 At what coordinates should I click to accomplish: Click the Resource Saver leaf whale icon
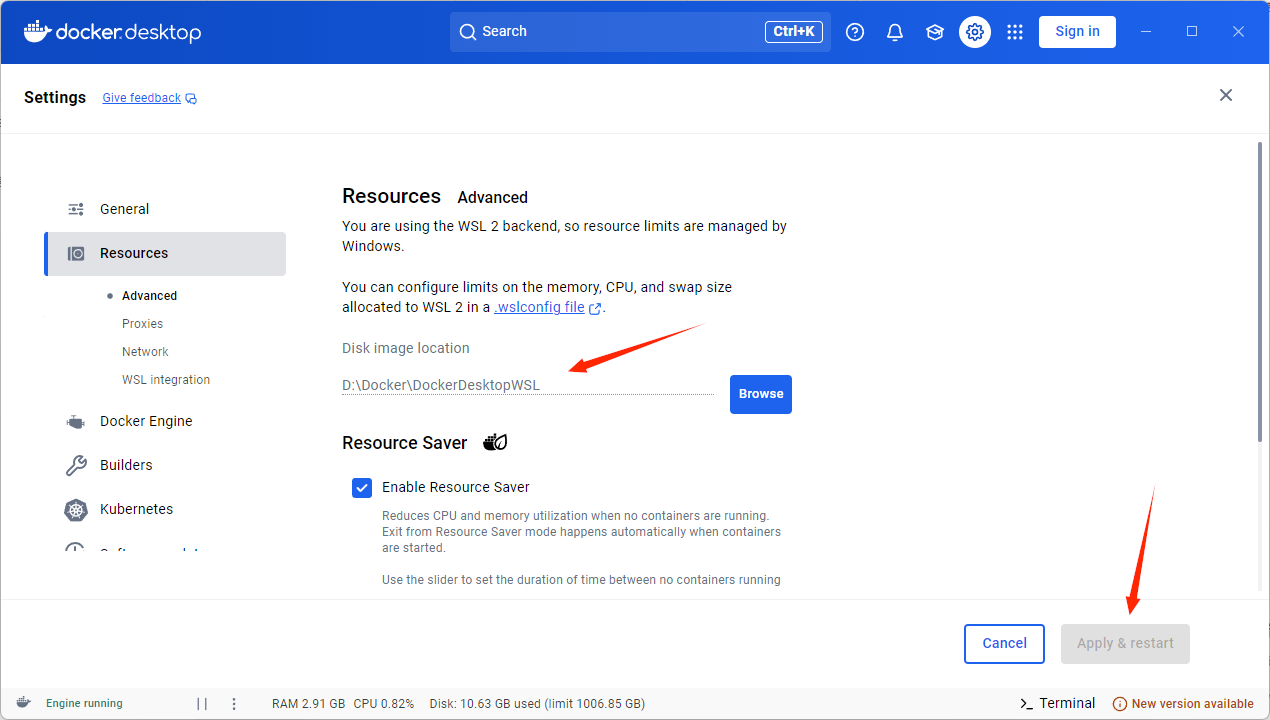point(495,442)
